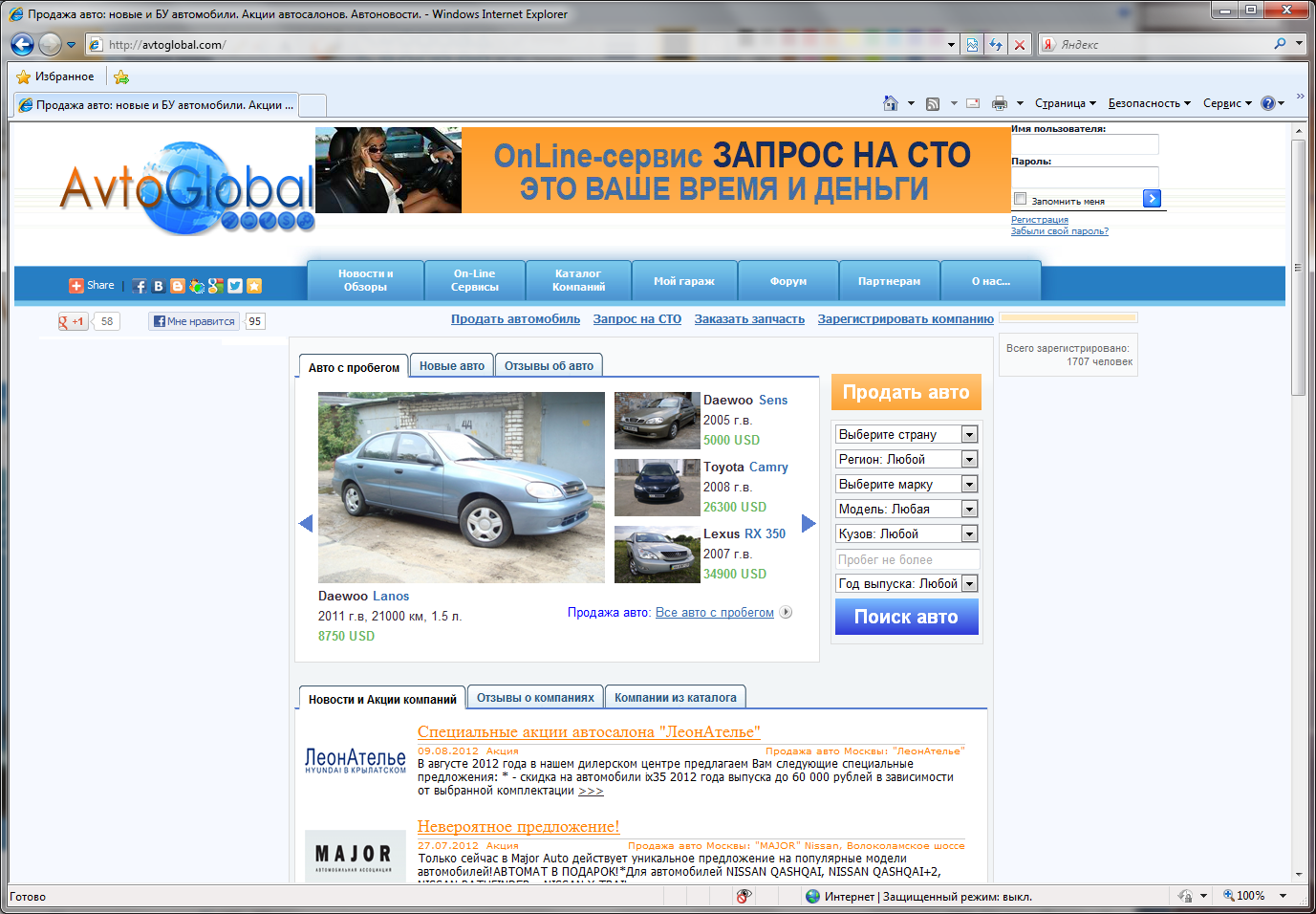Open the Запрос на СТО orange banner
The width and height of the screenshot is (1316, 914).
point(662,170)
